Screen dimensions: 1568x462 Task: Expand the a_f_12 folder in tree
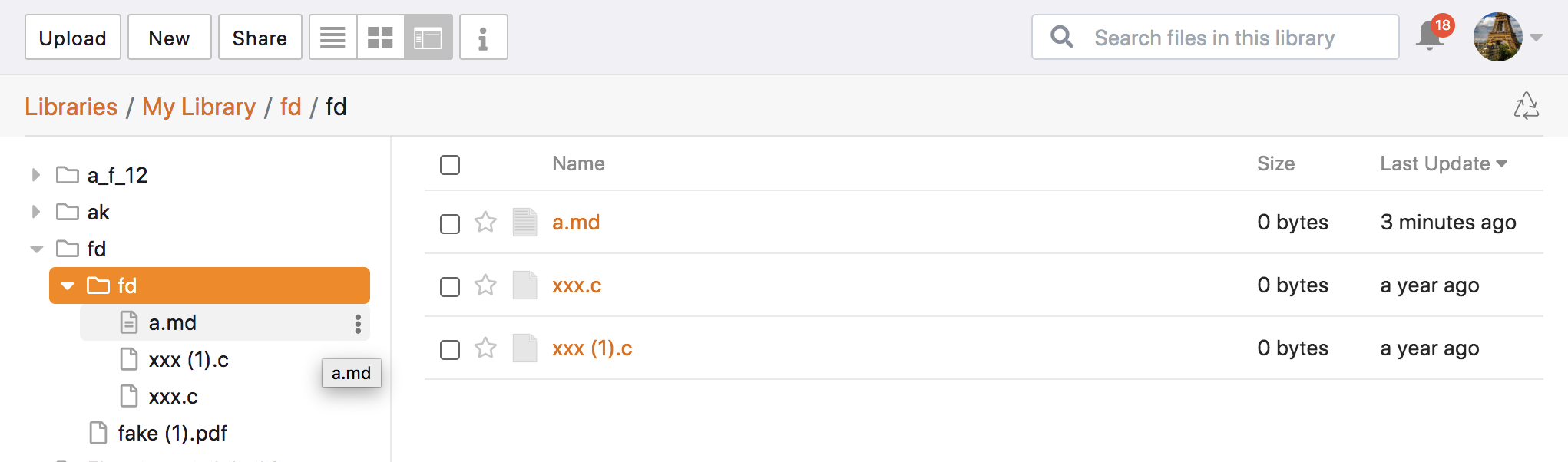35,175
